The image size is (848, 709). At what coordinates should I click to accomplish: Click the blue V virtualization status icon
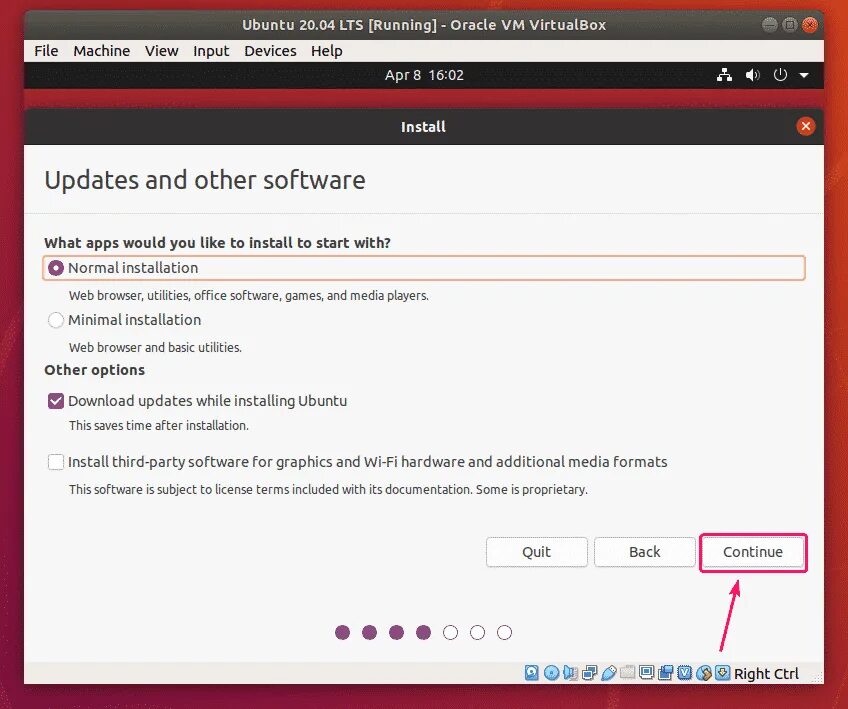coord(685,672)
